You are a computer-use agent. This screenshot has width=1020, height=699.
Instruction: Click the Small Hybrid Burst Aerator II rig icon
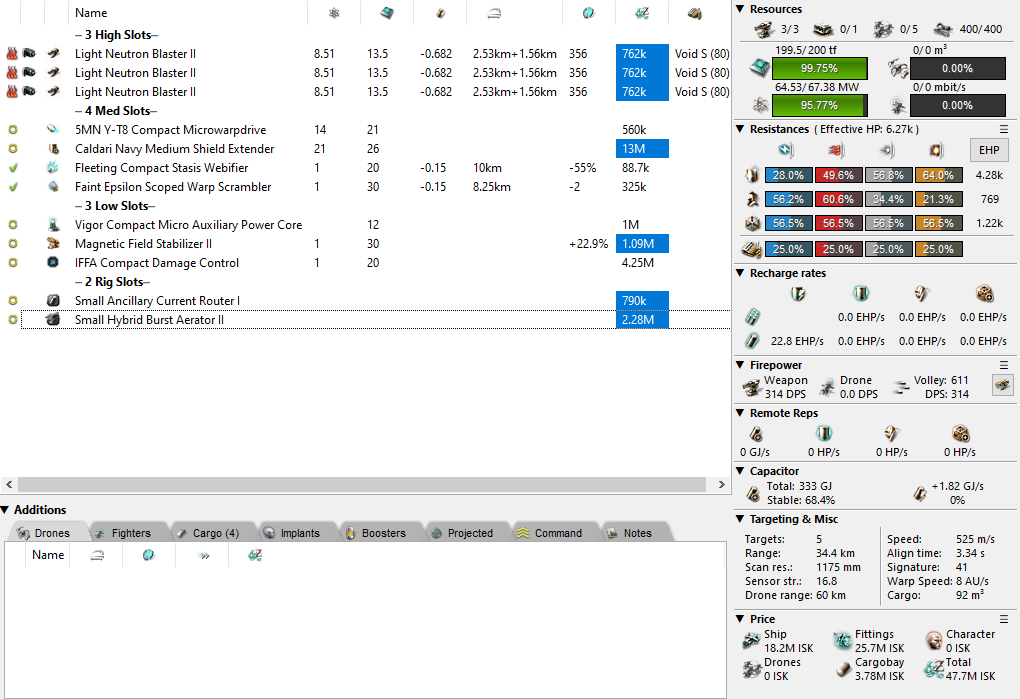tap(53, 320)
